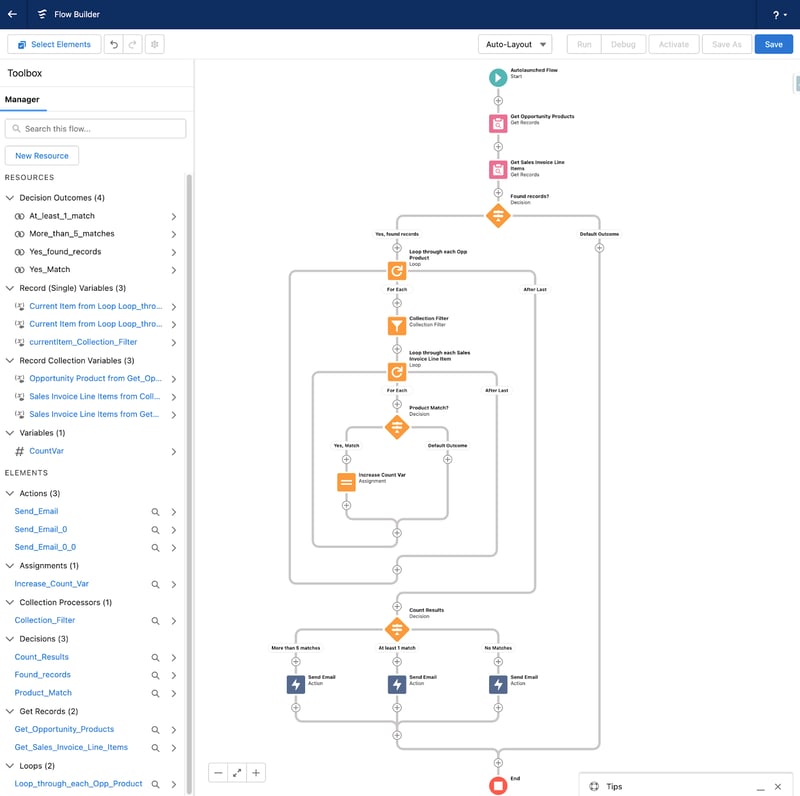This screenshot has width=800, height=796.
Task: Select the Collection Filter node on canvas
Action: 397,324
